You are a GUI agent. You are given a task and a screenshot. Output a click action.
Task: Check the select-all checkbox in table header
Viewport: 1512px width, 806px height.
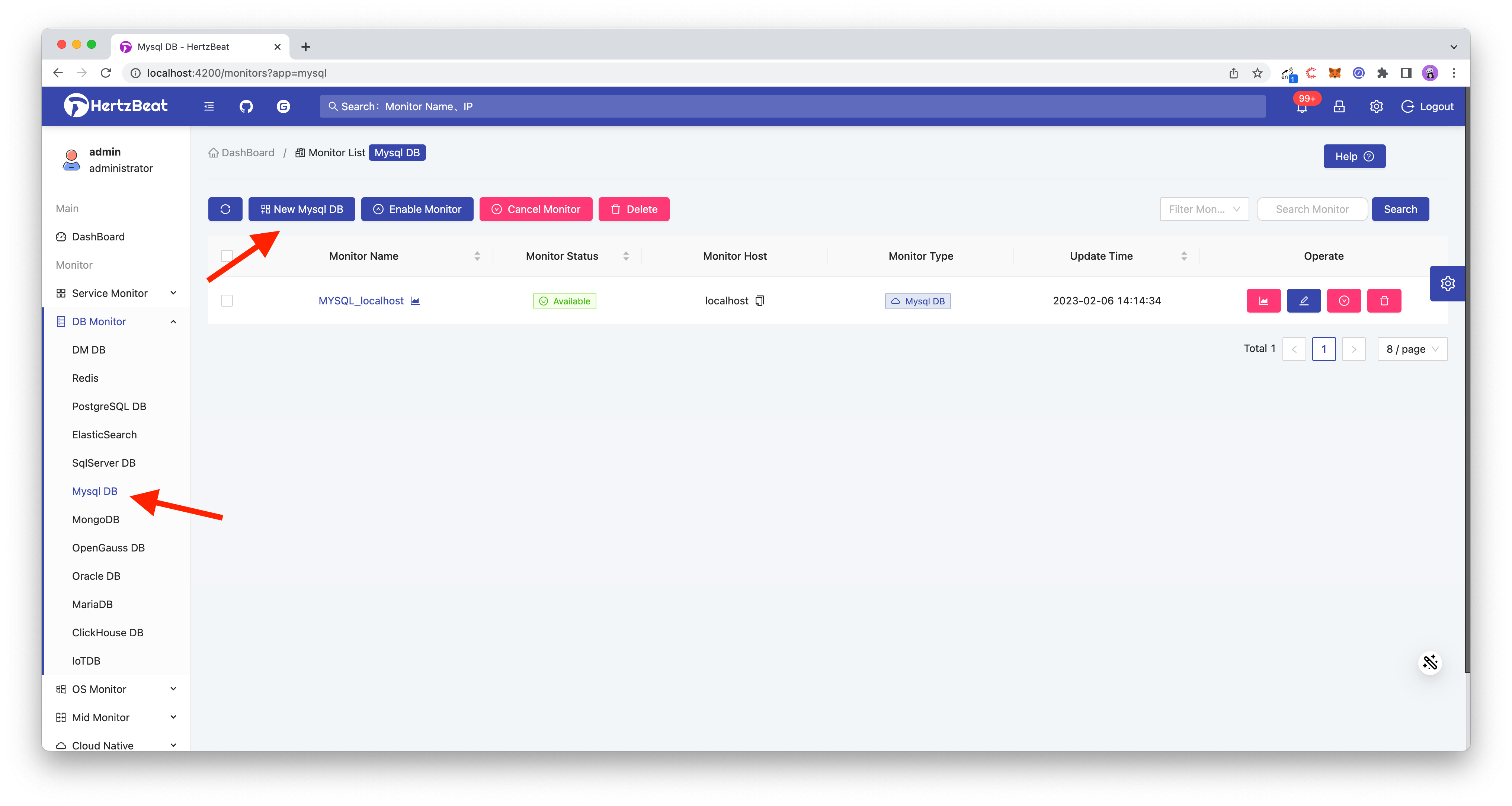[227, 255]
